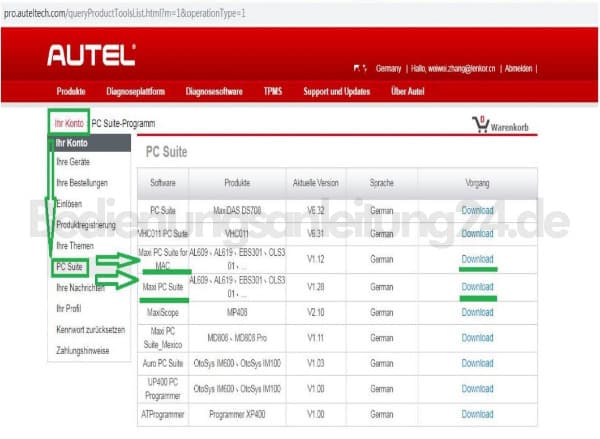Image resolution: width=600 pixels, height=439 pixels.
Task: Click the Software column header
Action: point(163,183)
